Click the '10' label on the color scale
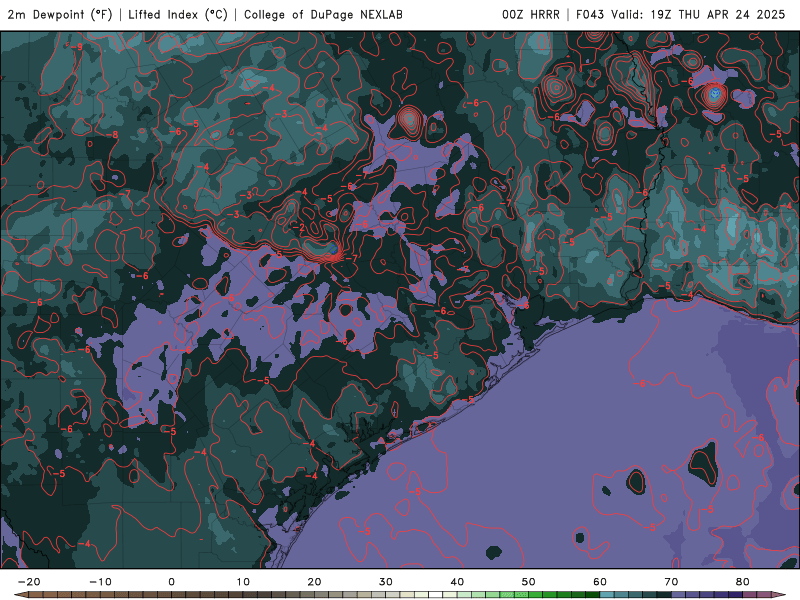800x600 pixels. tap(243, 582)
